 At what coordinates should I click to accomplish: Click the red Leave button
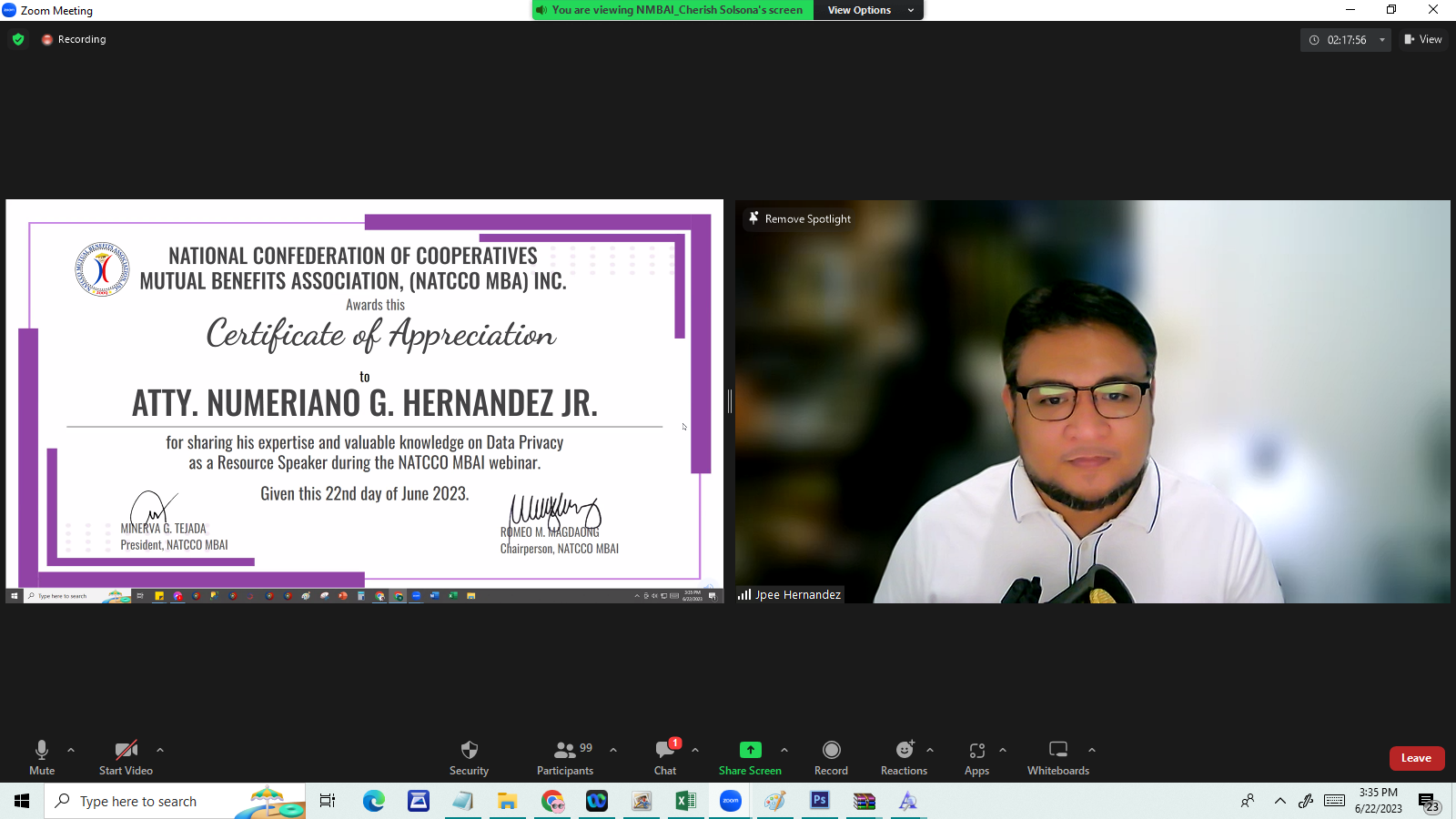click(1417, 758)
